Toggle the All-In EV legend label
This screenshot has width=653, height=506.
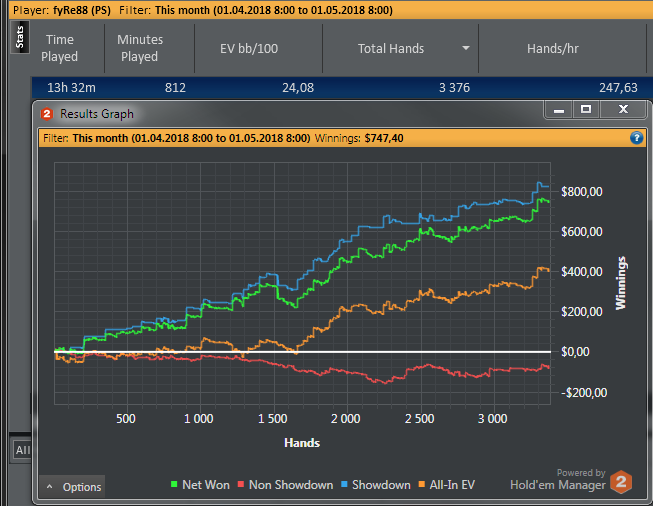point(452,485)
